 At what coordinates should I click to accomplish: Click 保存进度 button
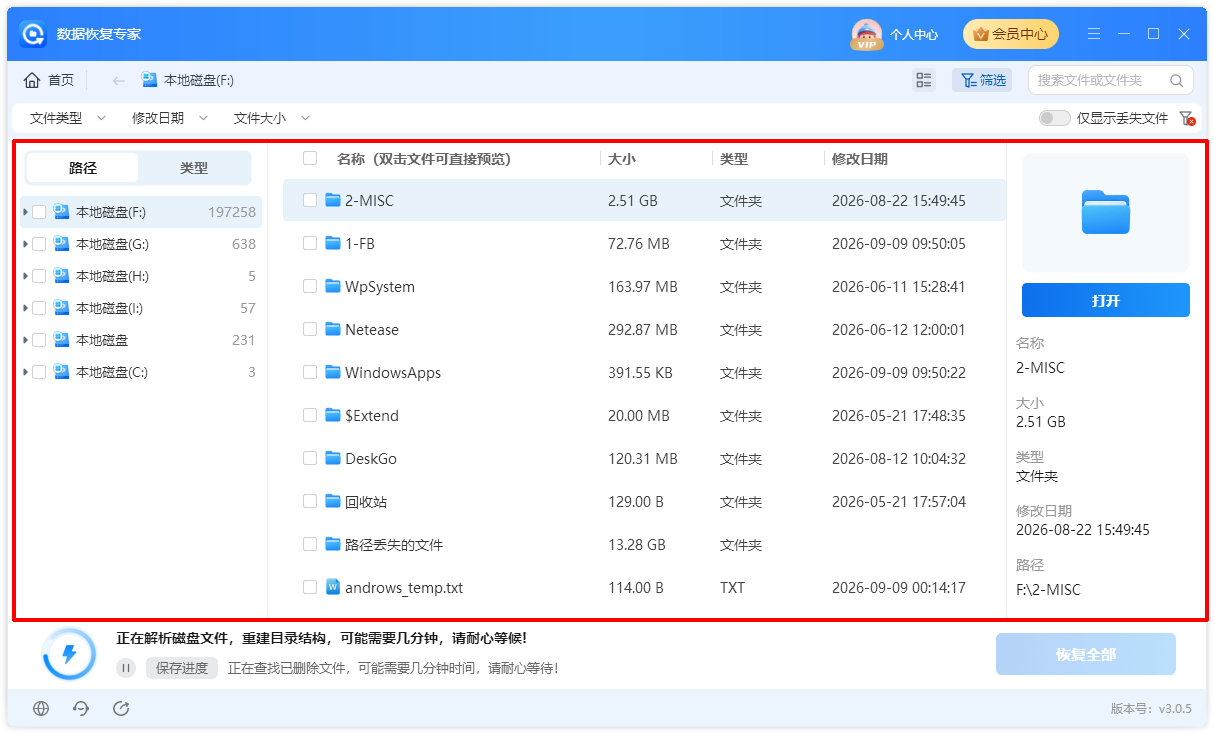182,668
